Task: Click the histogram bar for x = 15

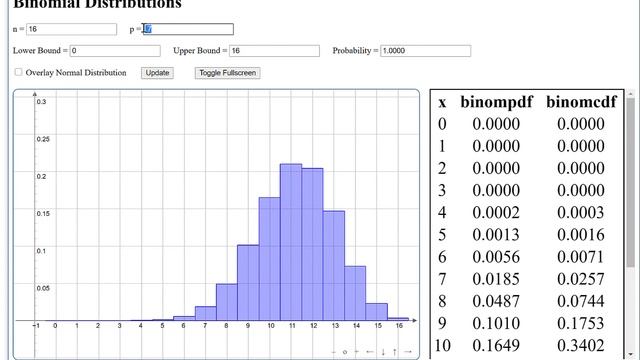Action: pos(376,312)
